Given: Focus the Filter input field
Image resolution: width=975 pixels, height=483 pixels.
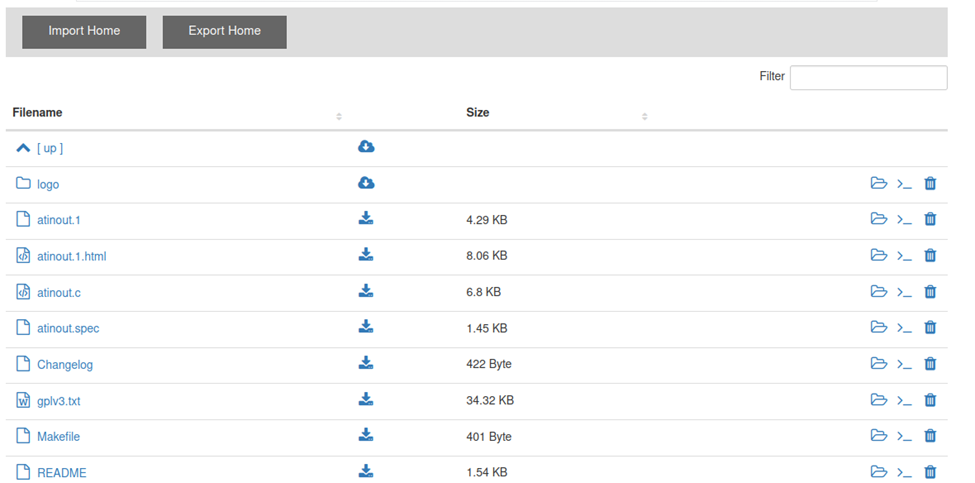Looking at the screenshot, I should pos(868,78).
